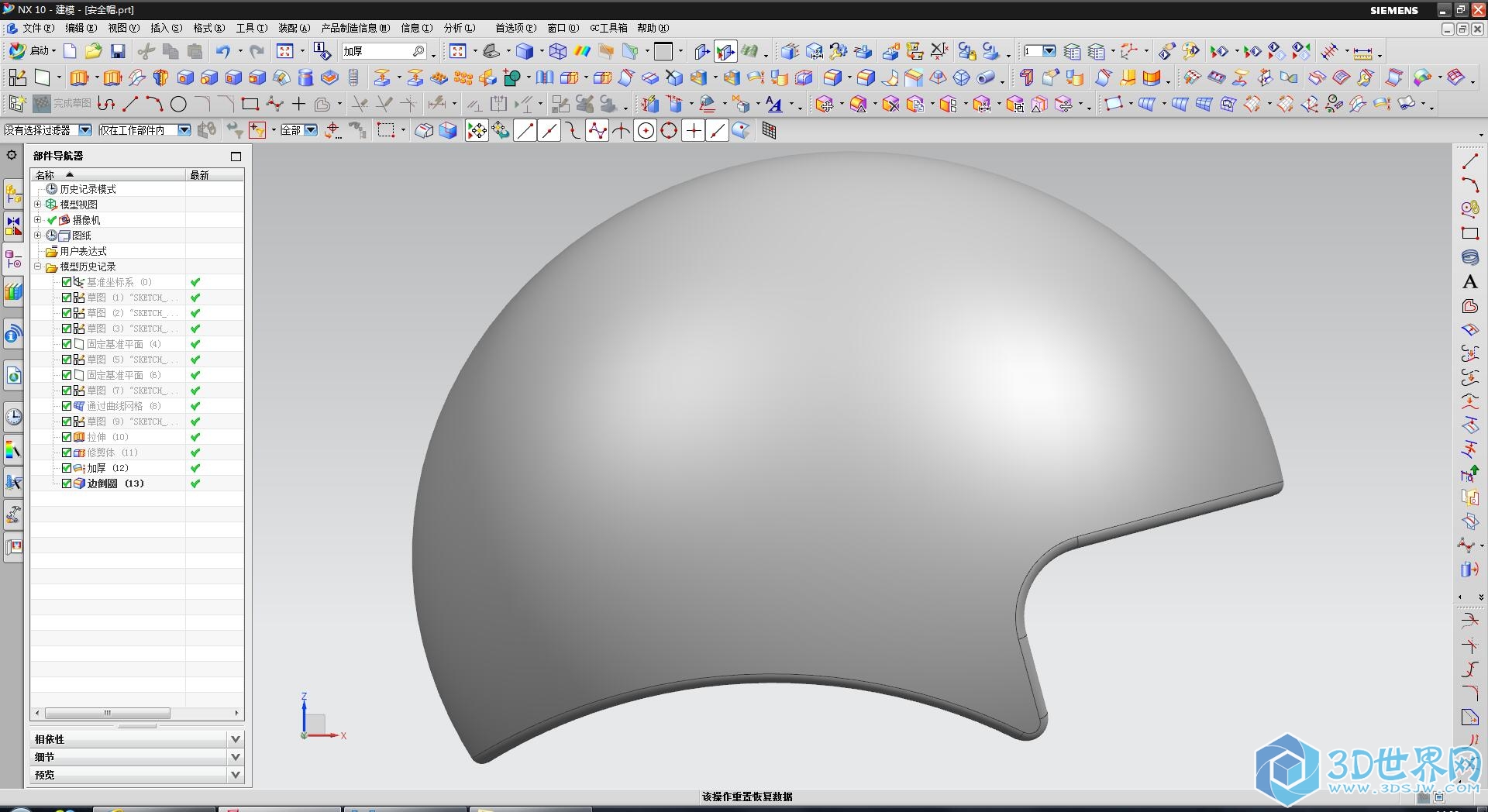
Task: Click the Command Finder search icon
Action: click(x=418, y=51)
